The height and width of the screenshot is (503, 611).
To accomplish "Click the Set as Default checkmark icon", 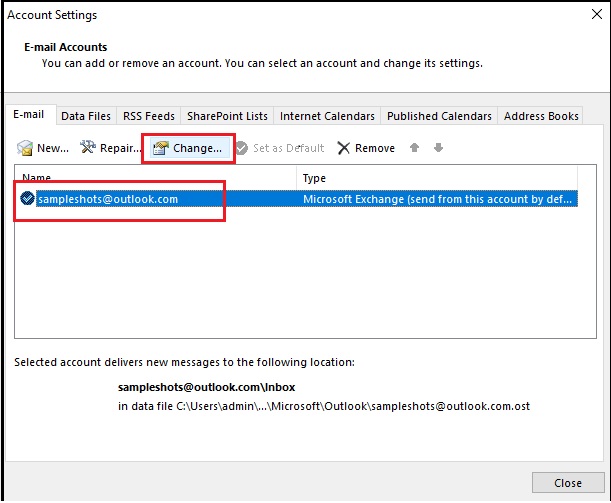I will pos(242,148).
